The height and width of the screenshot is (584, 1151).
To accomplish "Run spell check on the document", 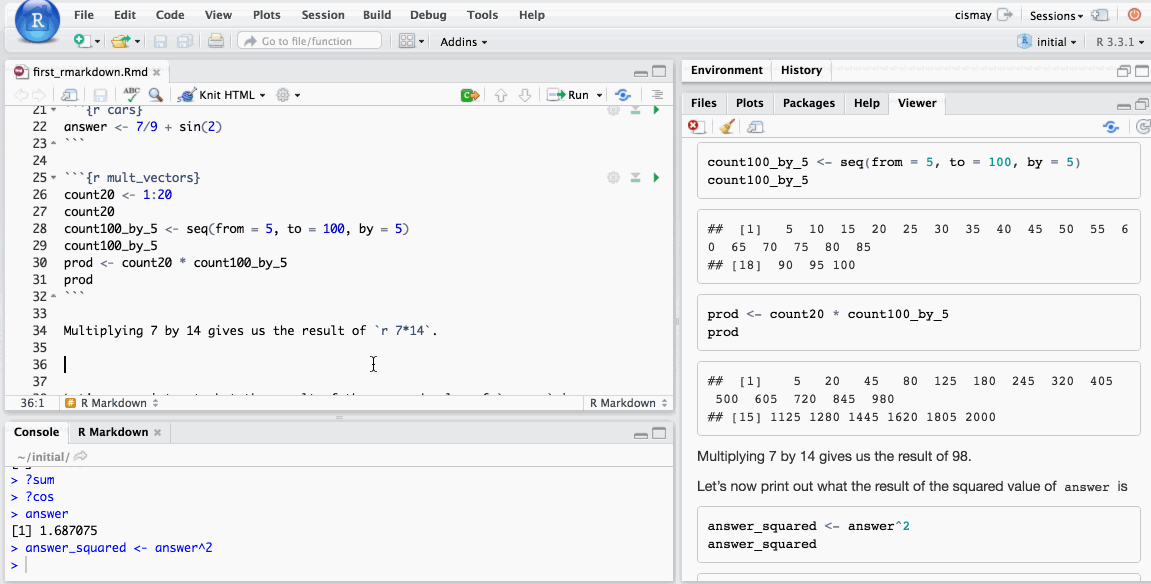I will (132, 95).
